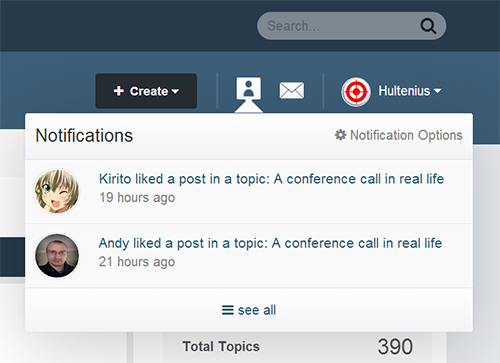Click the 19 hours ago timestamp
The image size is (500, 363).
[137, 198]
